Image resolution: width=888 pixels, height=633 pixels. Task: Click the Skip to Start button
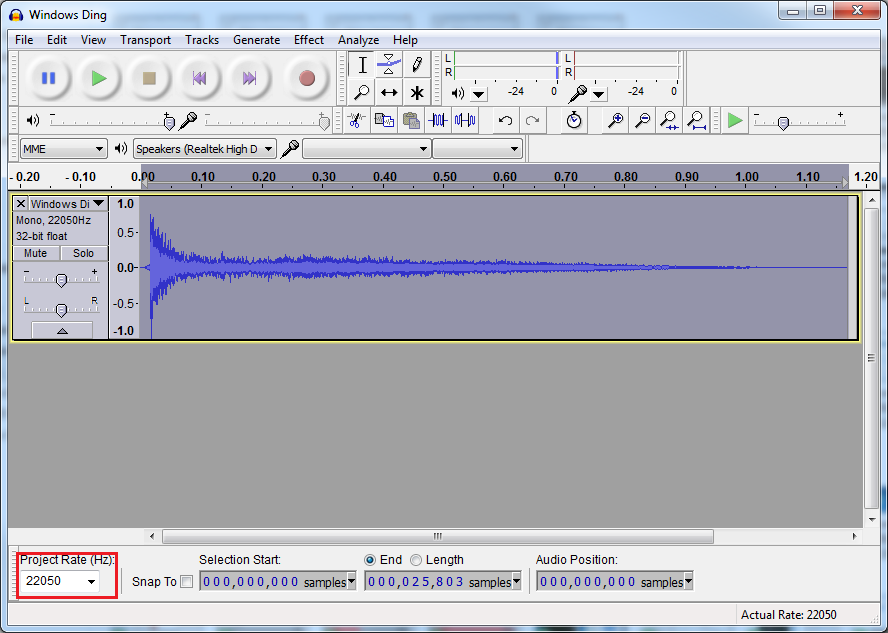point(199,78)
